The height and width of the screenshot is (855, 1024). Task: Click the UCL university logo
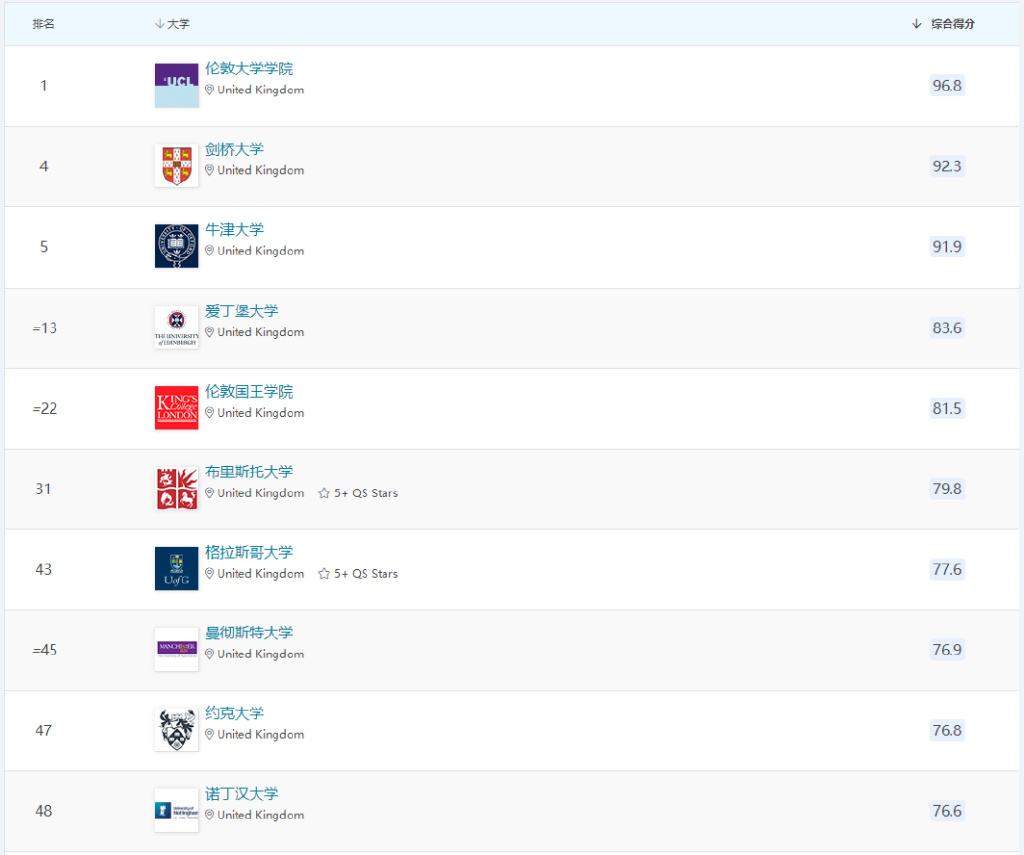[176, 85]
